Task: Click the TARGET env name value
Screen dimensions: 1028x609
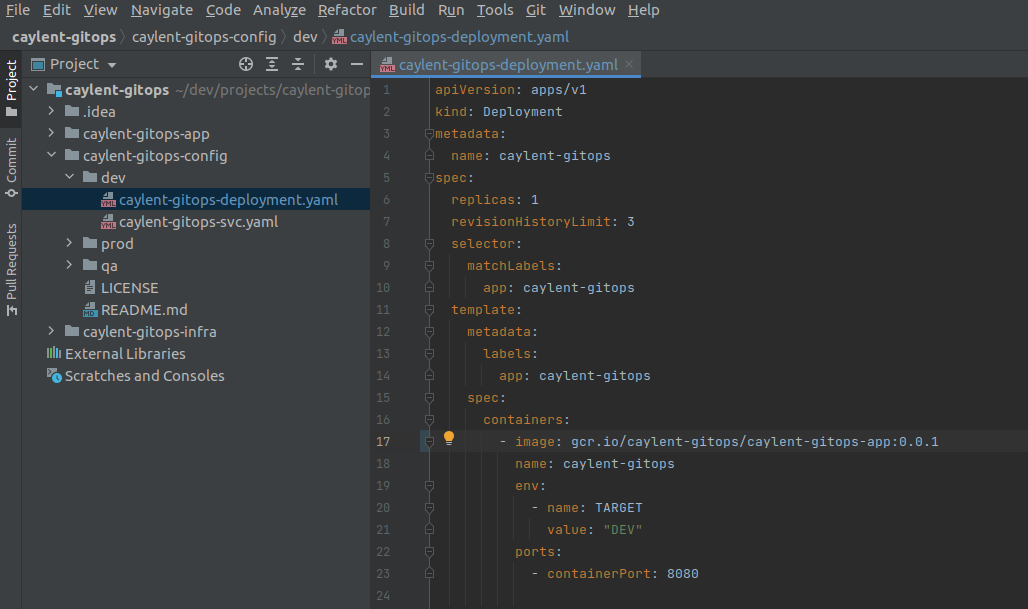Action: pos(619,508)
